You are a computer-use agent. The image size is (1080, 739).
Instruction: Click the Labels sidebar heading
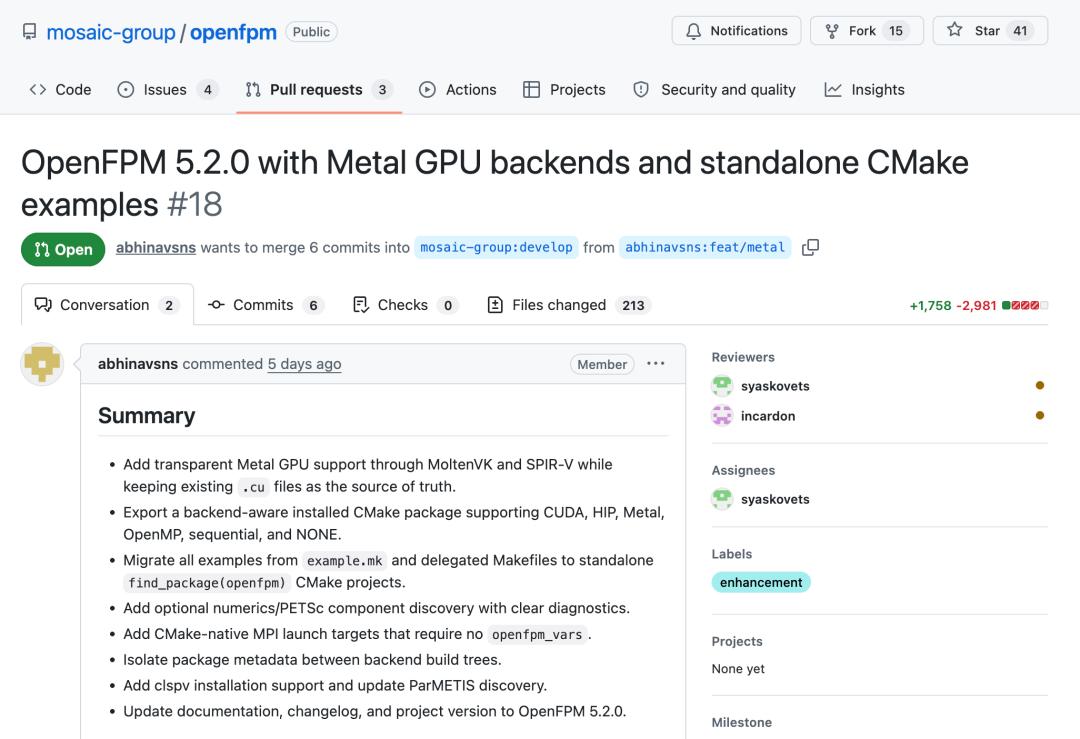coord(731,554)
